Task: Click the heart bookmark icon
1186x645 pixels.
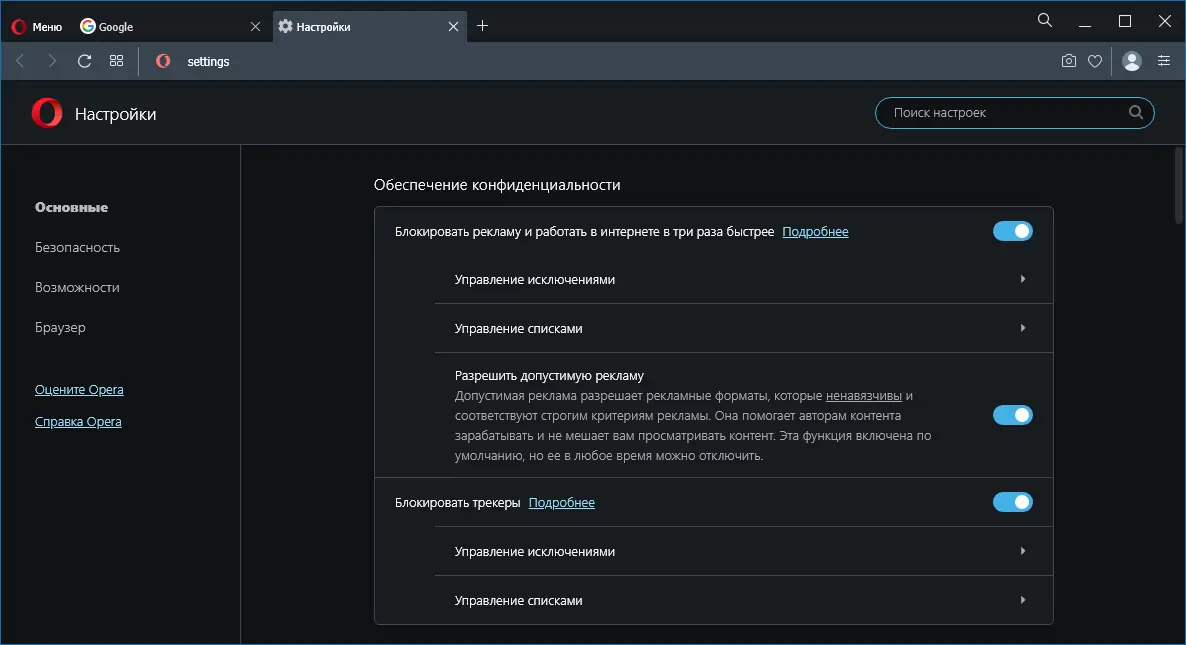Action: tap(1095, 61)
